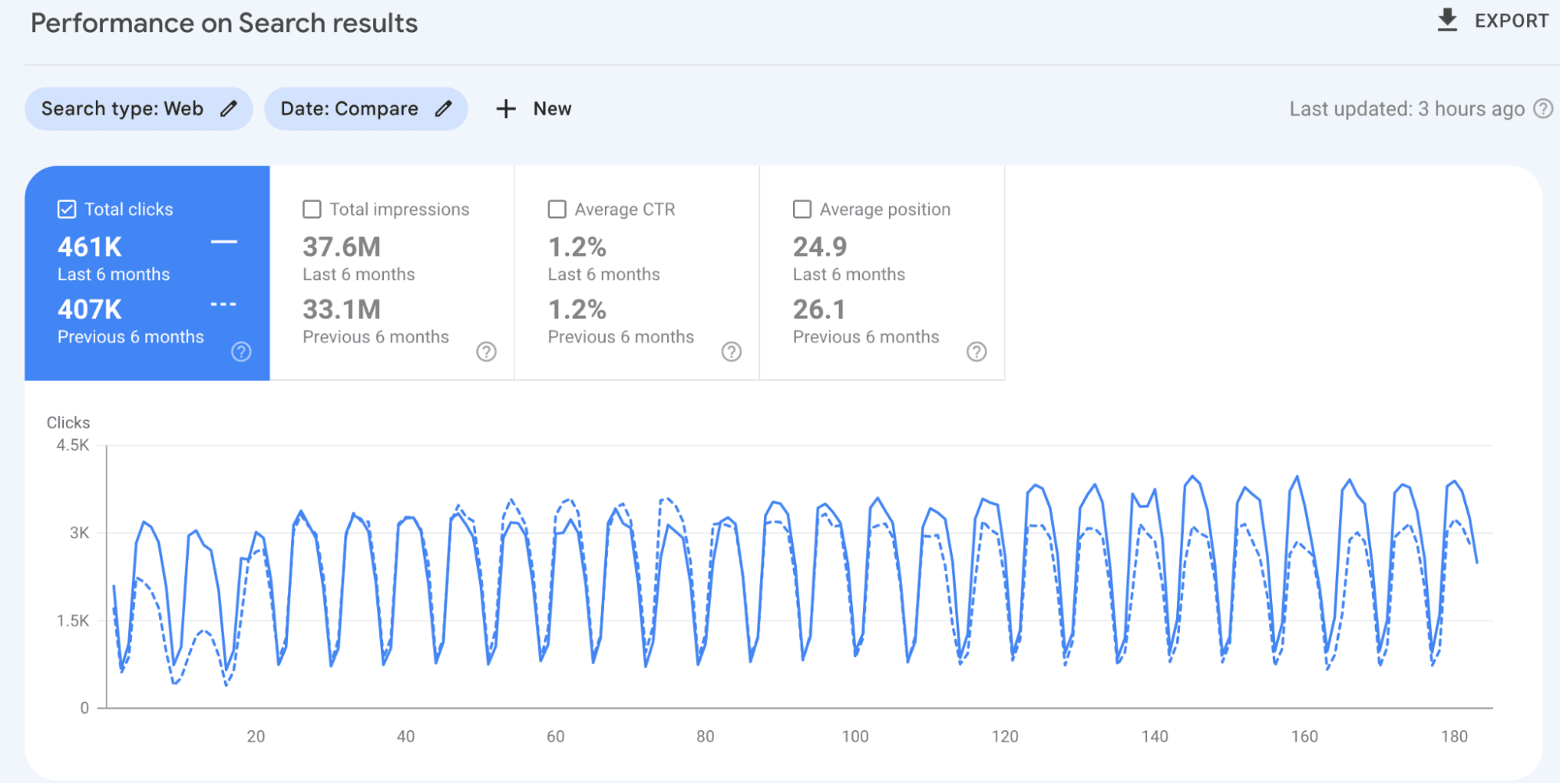Click the plus icon to add a new filter
The width and height of the screenshot is (1560, 784).
(506, 108)
